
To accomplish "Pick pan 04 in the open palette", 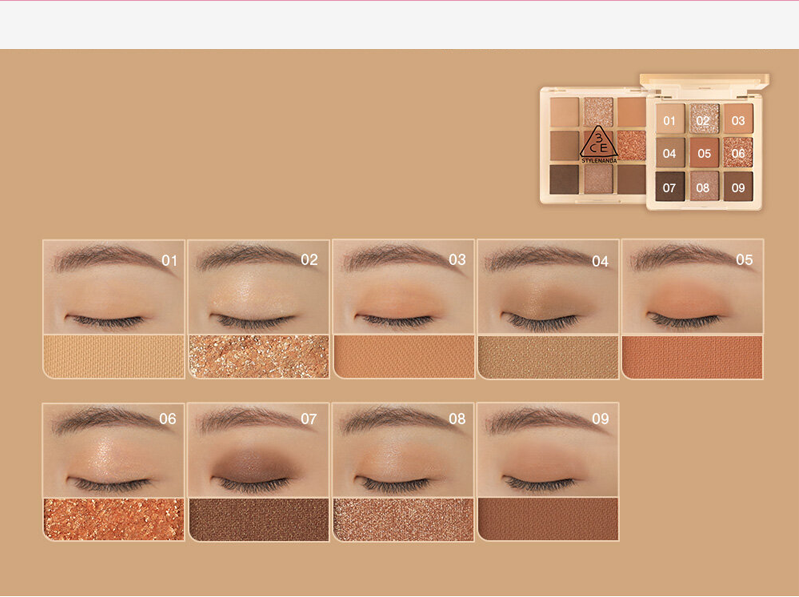I will pos(670,153).
